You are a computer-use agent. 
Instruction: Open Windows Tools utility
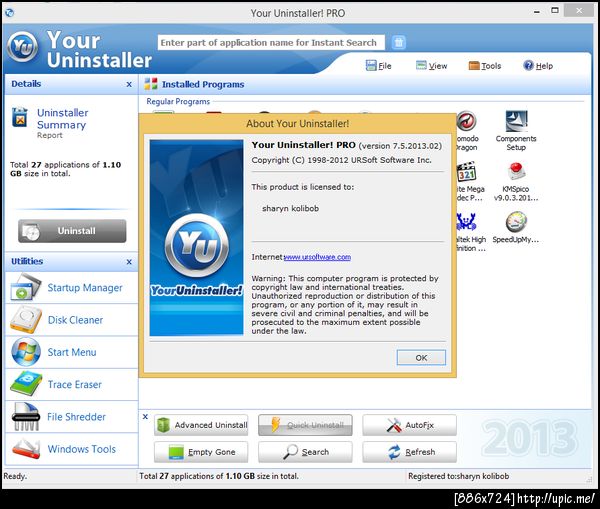72,449
